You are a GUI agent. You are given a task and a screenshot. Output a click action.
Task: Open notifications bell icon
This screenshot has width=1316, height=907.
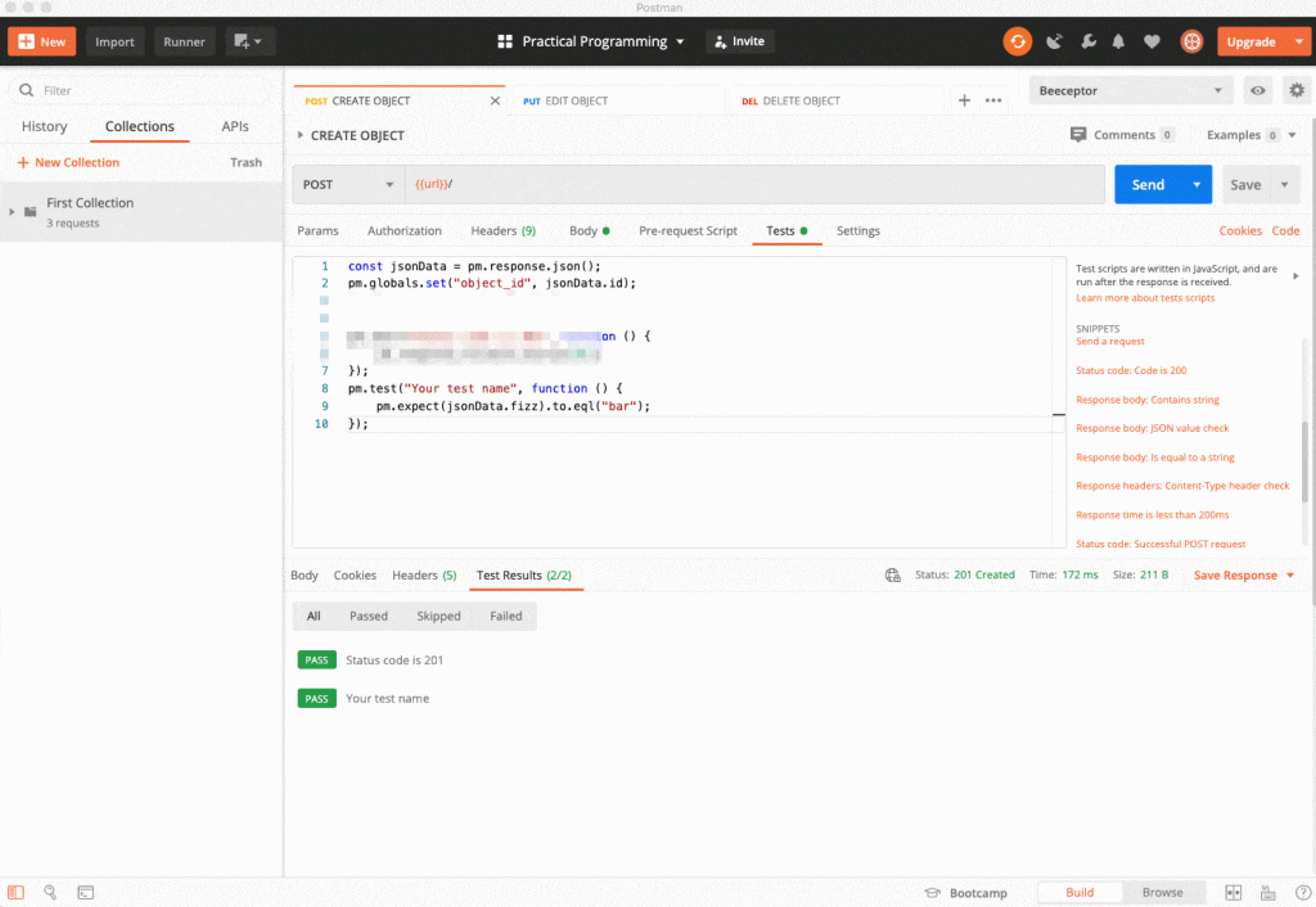pos(1118,41)
